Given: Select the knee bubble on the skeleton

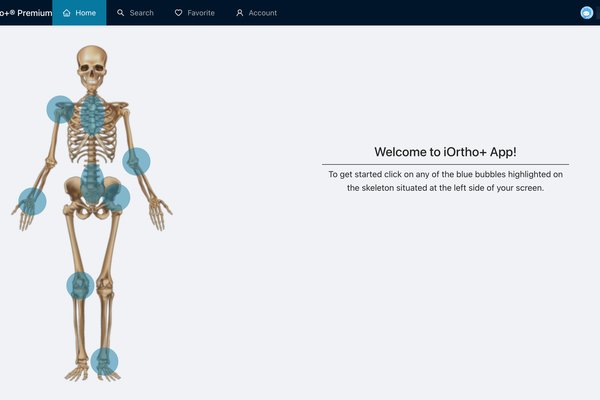Looking at the screenshot, I should tap(80, 286).
